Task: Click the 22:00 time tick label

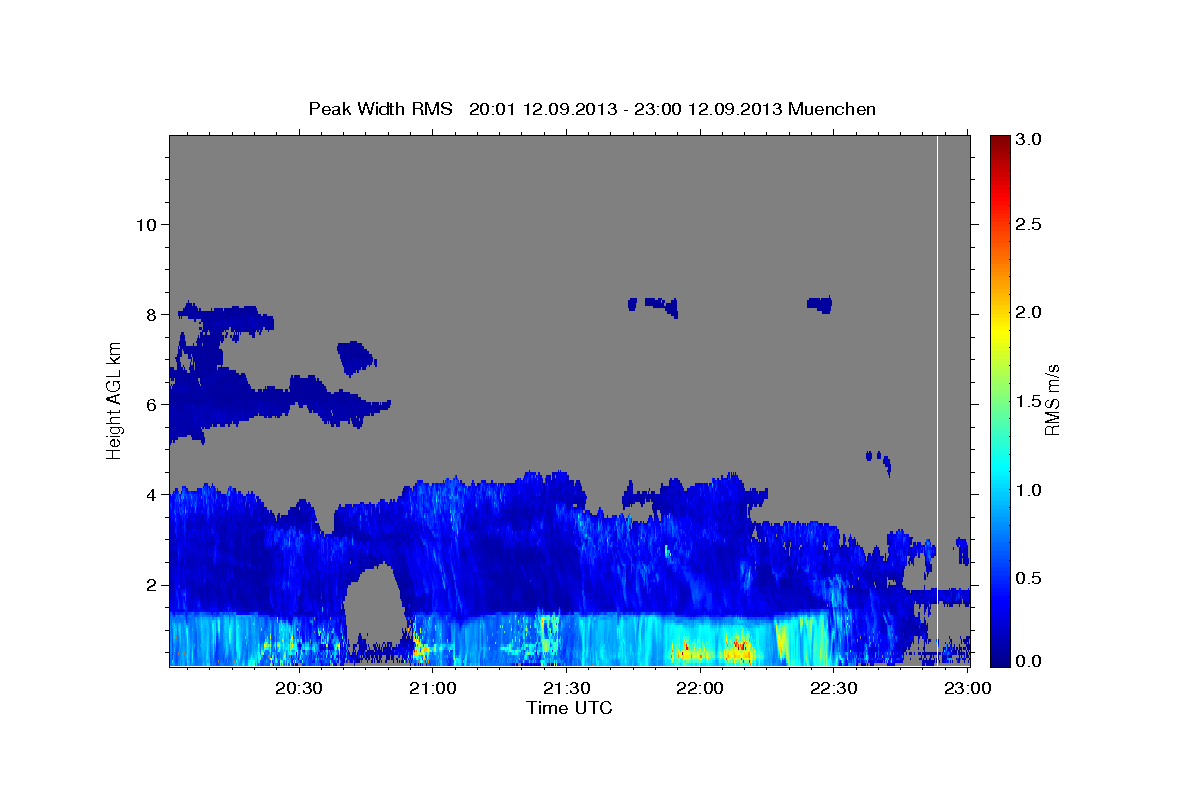Action: click(x=700, y=689)
